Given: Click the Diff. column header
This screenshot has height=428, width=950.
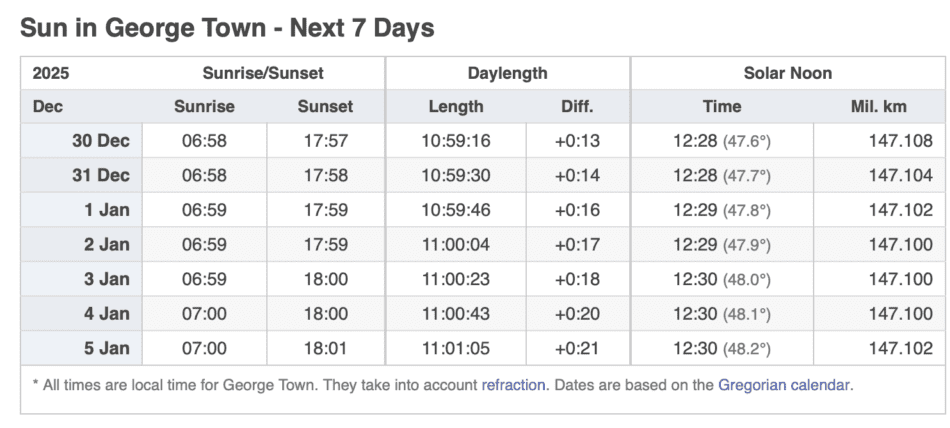Looking at the screenshot, I should (x=577, y=106).
